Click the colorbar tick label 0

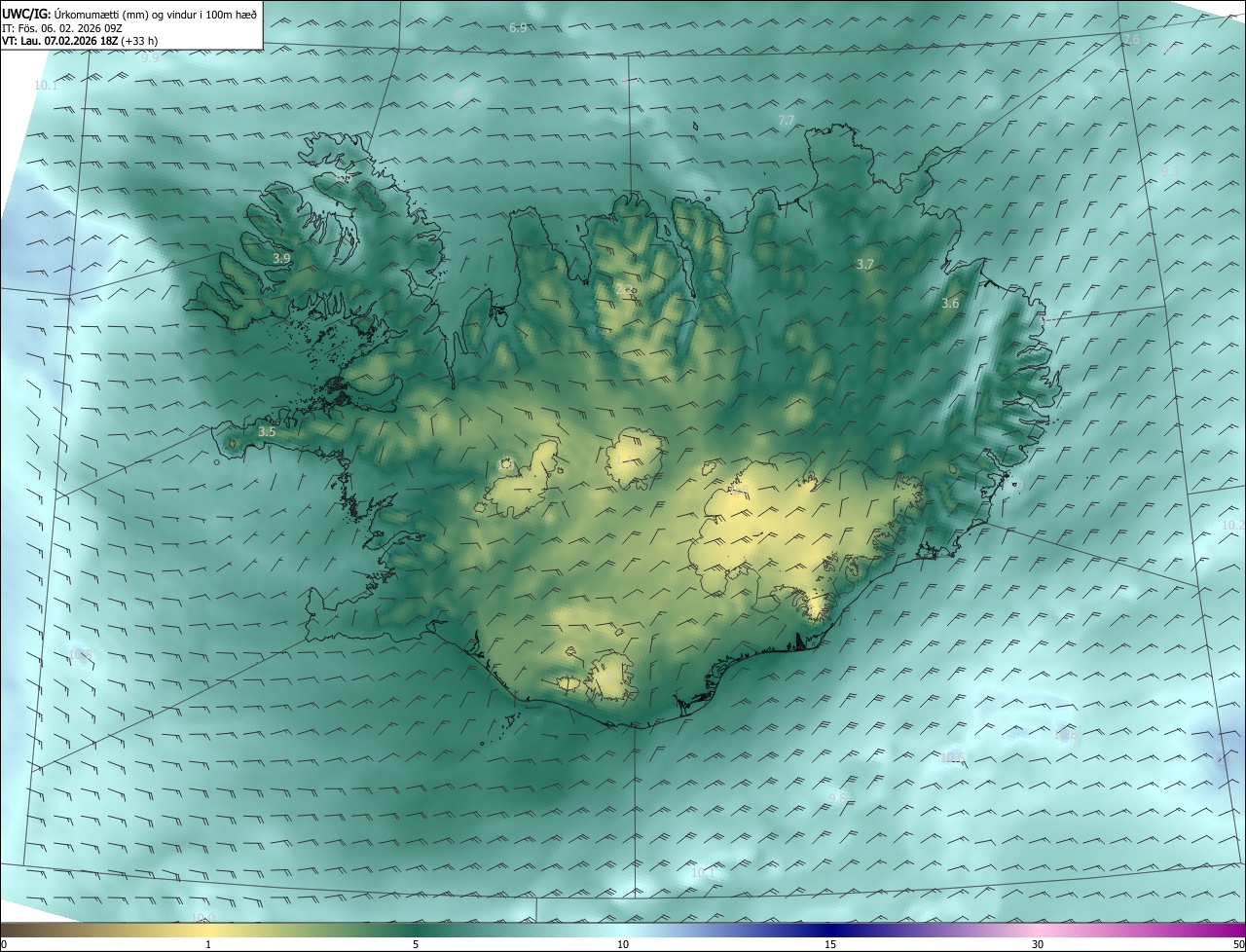4,945
